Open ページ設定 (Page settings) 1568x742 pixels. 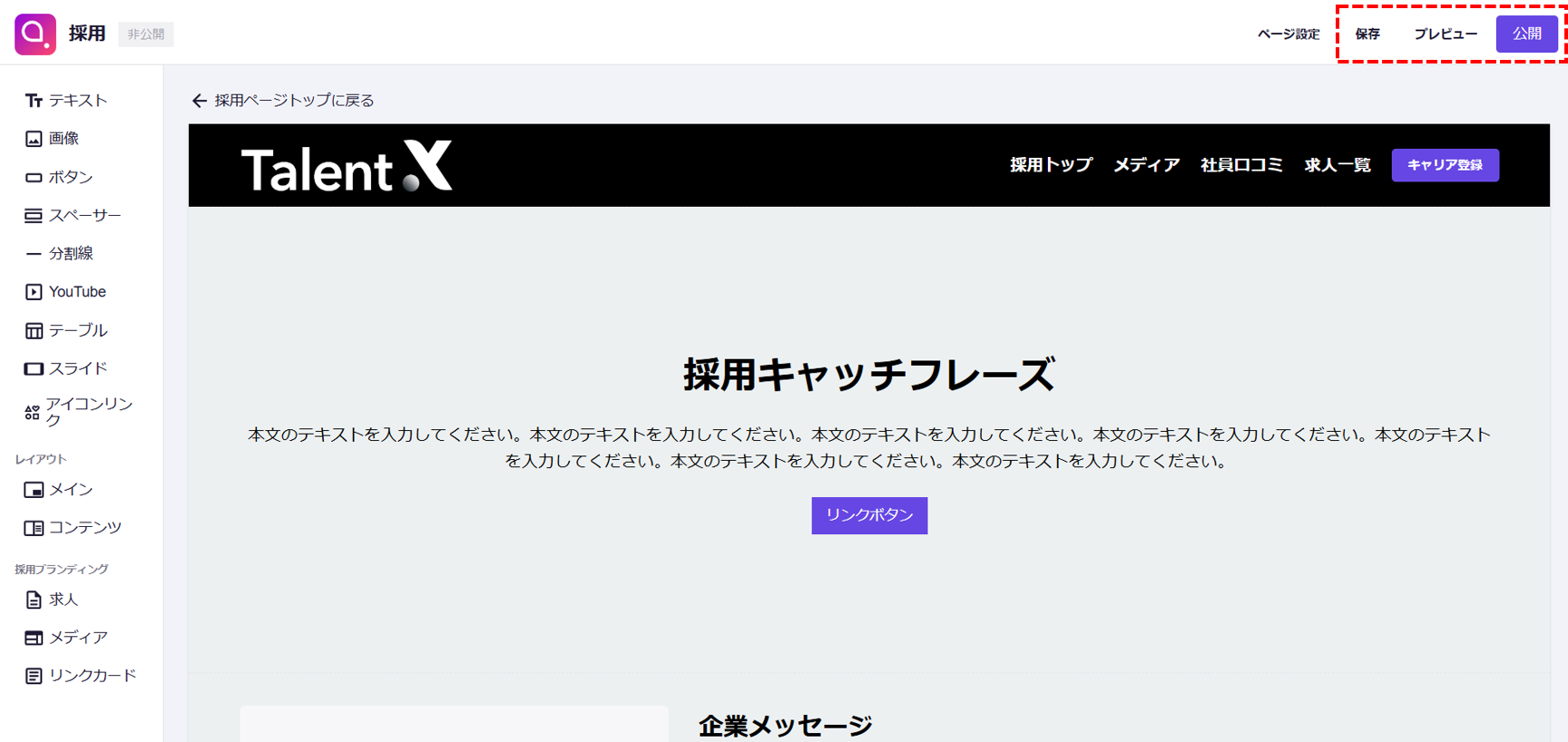1288,34
